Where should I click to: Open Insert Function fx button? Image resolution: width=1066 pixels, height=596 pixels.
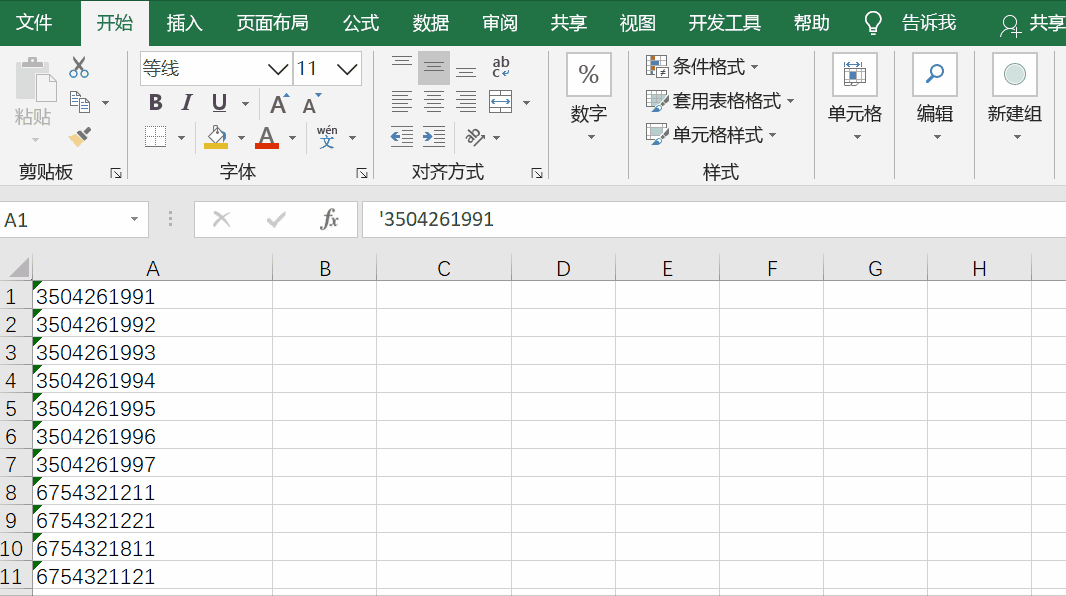pyautogui.click(x=329, y=220)
